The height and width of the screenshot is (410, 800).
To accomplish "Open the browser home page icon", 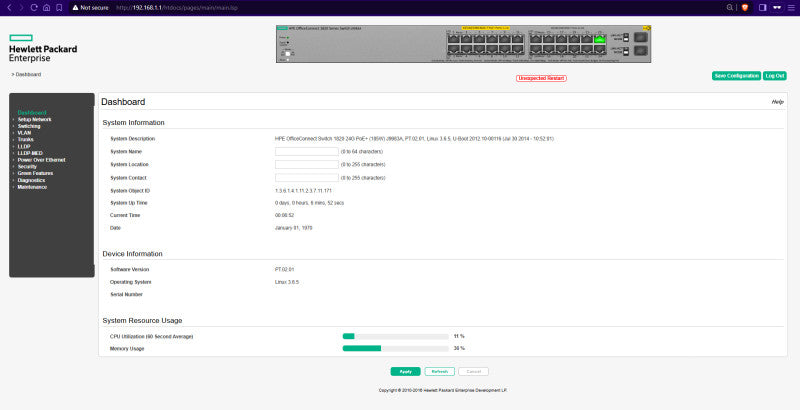I will 46,8.
